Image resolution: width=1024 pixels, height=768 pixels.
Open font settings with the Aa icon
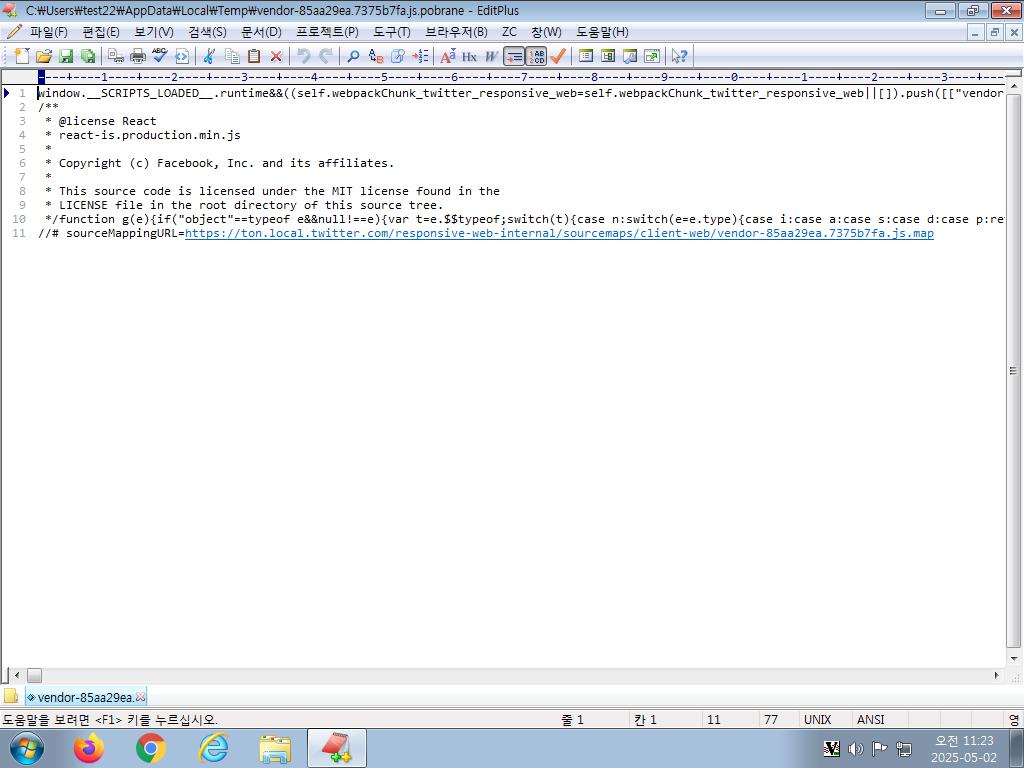448,56
